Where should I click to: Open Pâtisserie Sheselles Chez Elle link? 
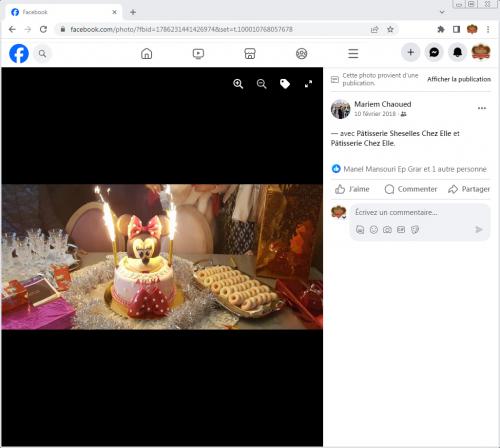click(x=404, y=133)
